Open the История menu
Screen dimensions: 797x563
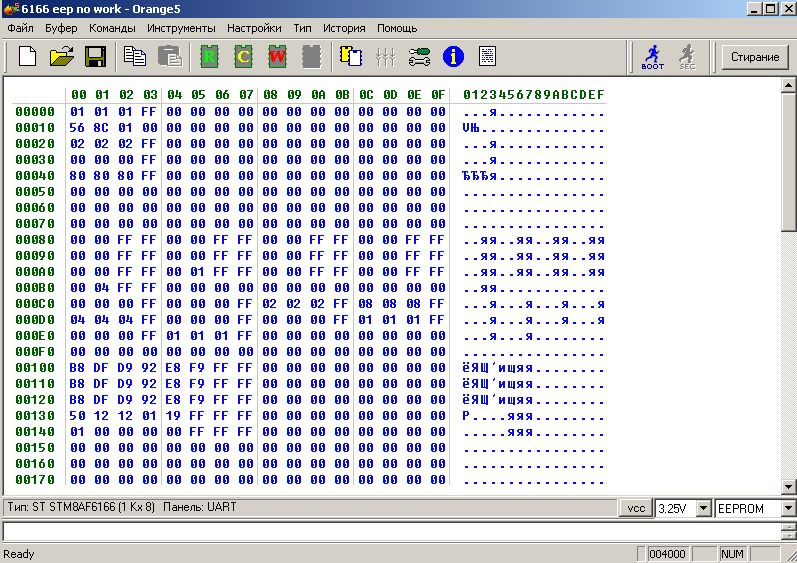click(x=344, y=28)
